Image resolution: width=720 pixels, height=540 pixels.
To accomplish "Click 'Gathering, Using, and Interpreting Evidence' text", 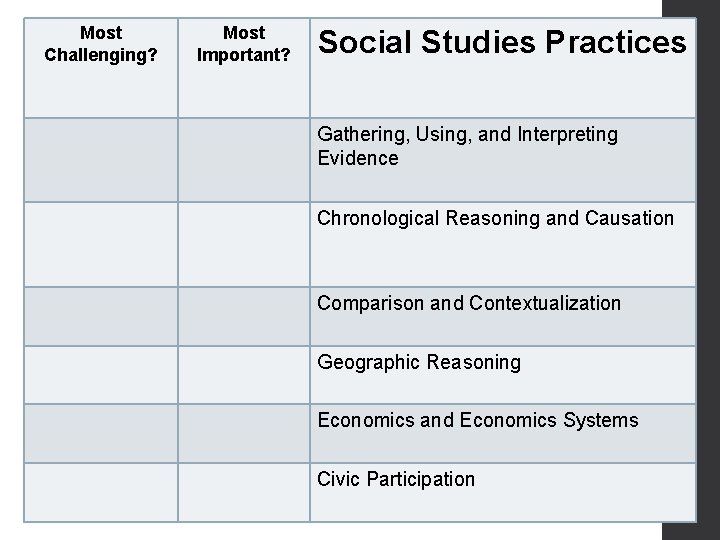I will tap(468, 146).
